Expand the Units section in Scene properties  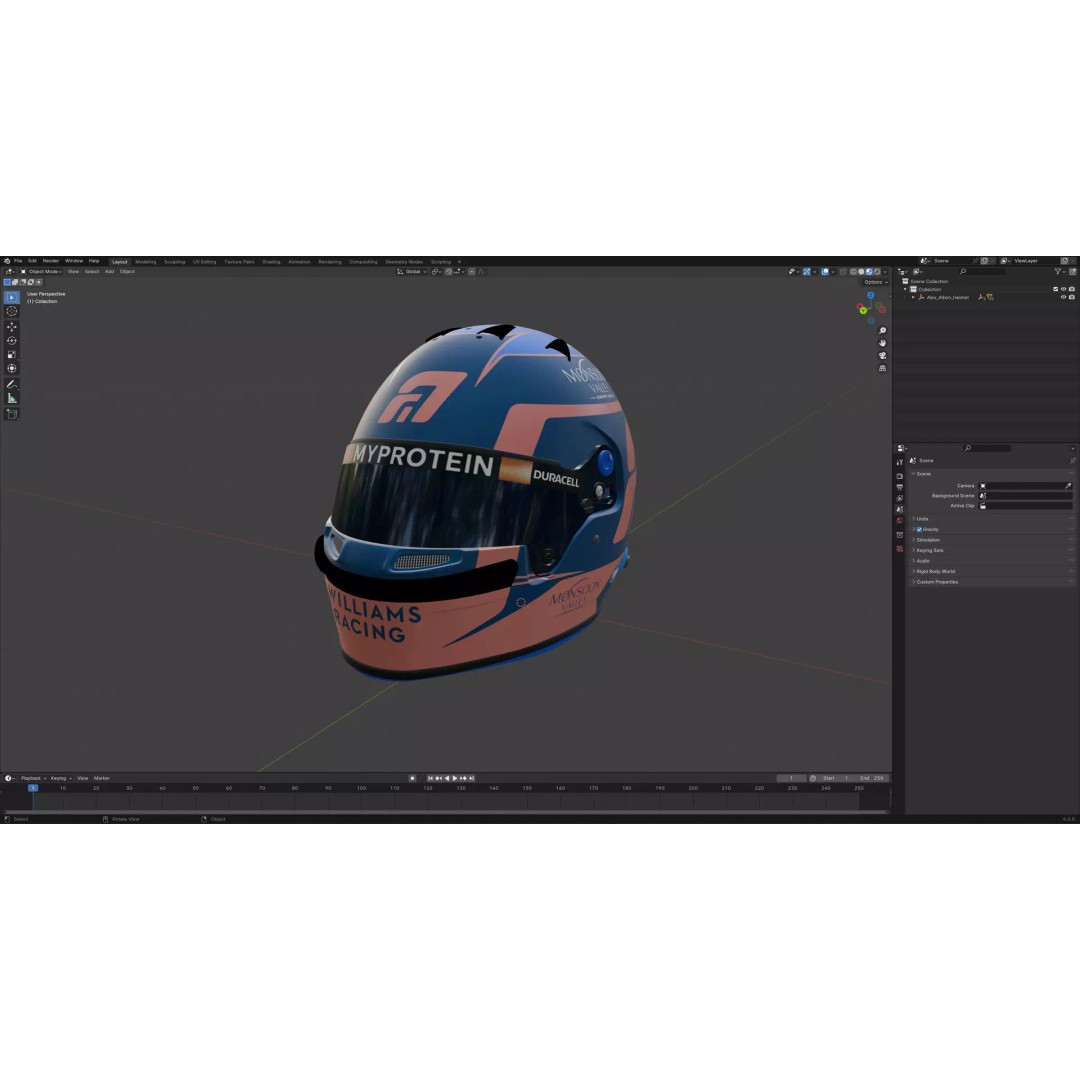[922, 518]
